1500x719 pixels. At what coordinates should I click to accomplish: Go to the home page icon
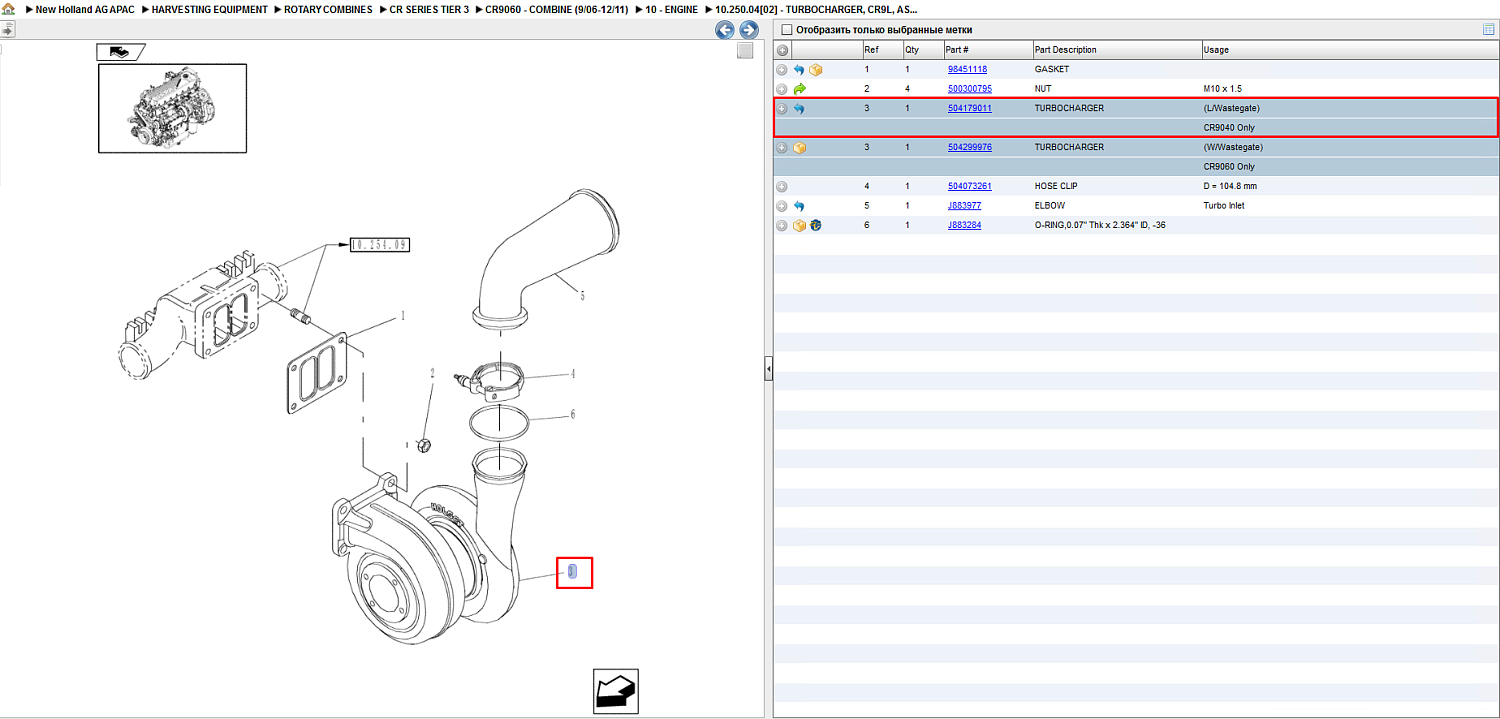pyautogui.click(x=8, y=9)
